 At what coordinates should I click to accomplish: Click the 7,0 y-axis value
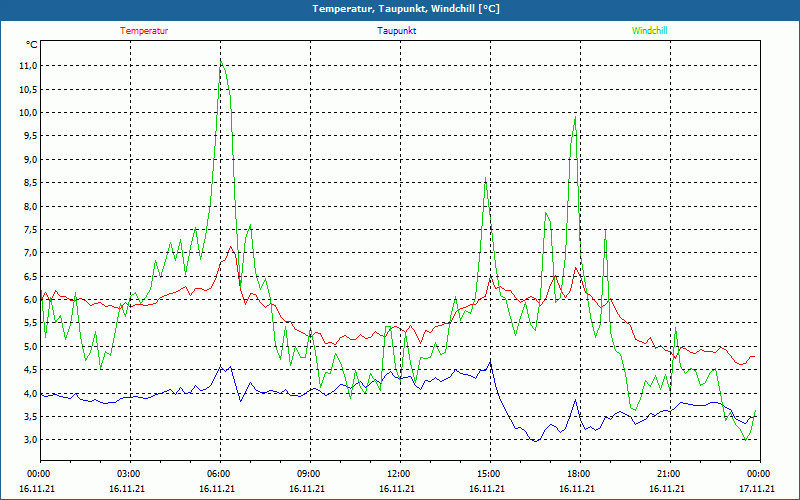[x=30, y=253]
